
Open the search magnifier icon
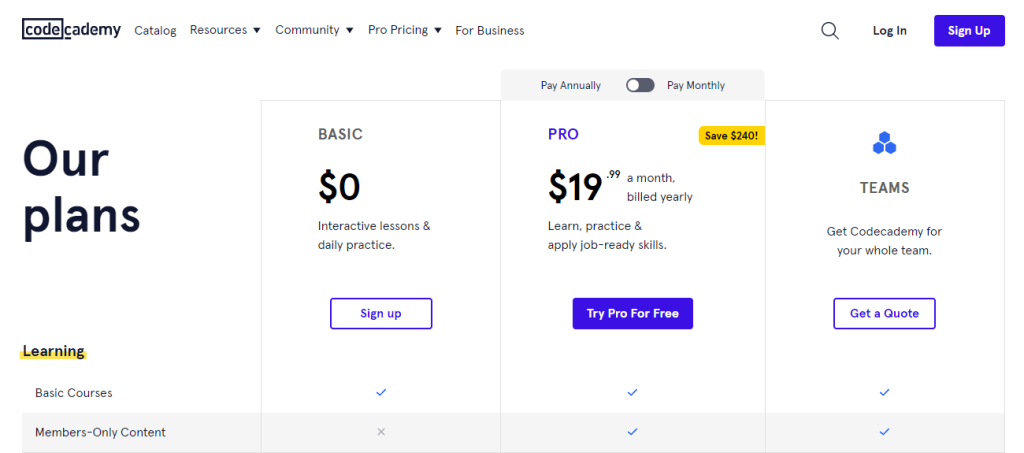pos(829,31)
